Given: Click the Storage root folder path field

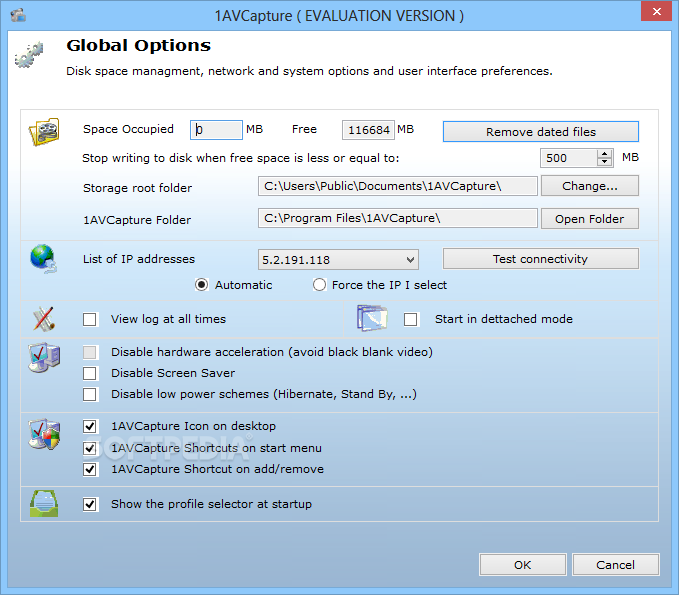Looking at the screenshot, I should [398, 186].
